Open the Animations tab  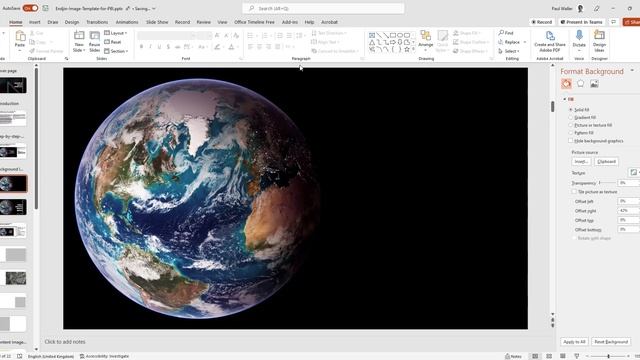(127, 22)
